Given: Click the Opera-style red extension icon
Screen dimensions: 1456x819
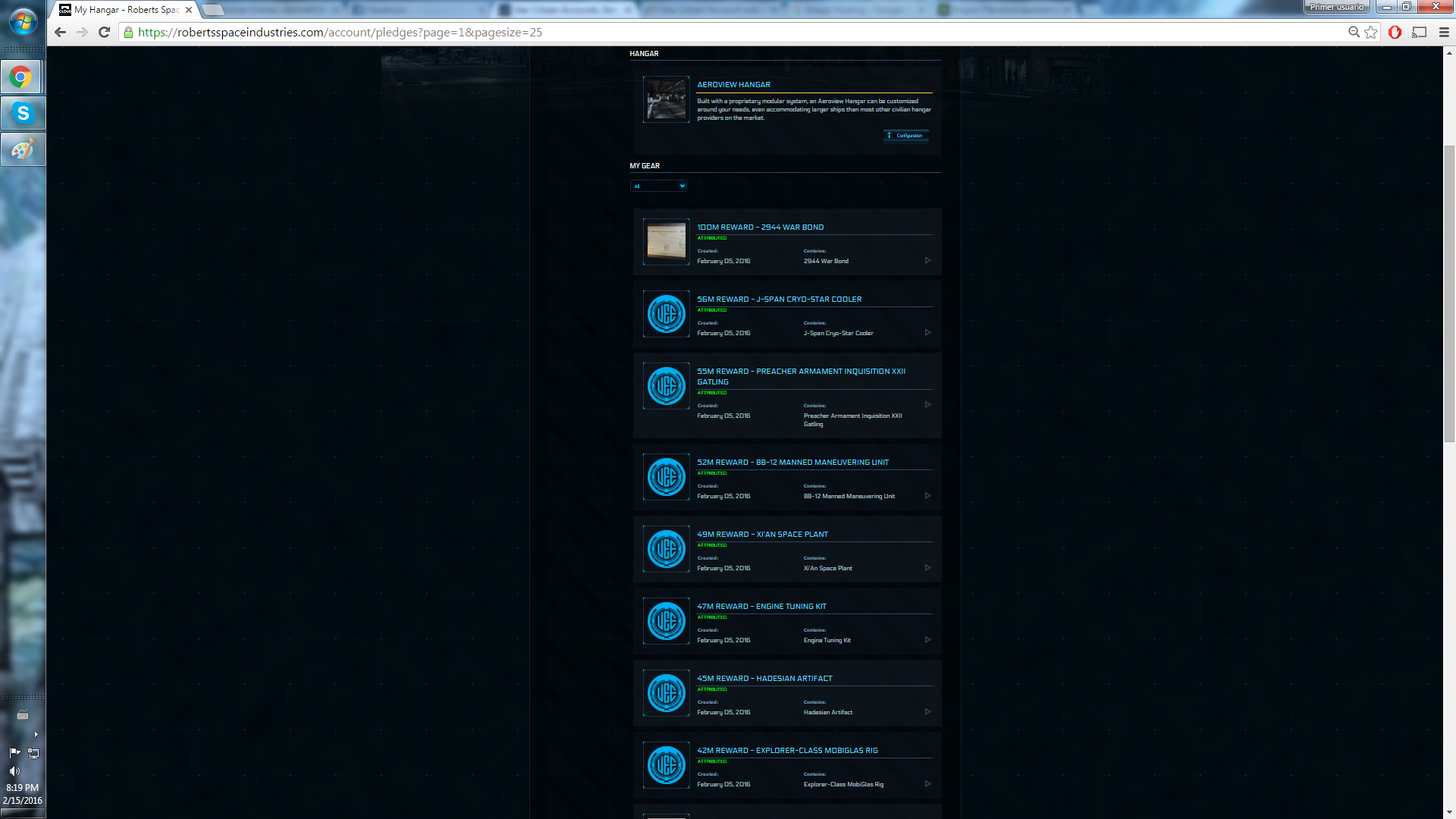Looking at the screenshot, I should click(1395, 32).
